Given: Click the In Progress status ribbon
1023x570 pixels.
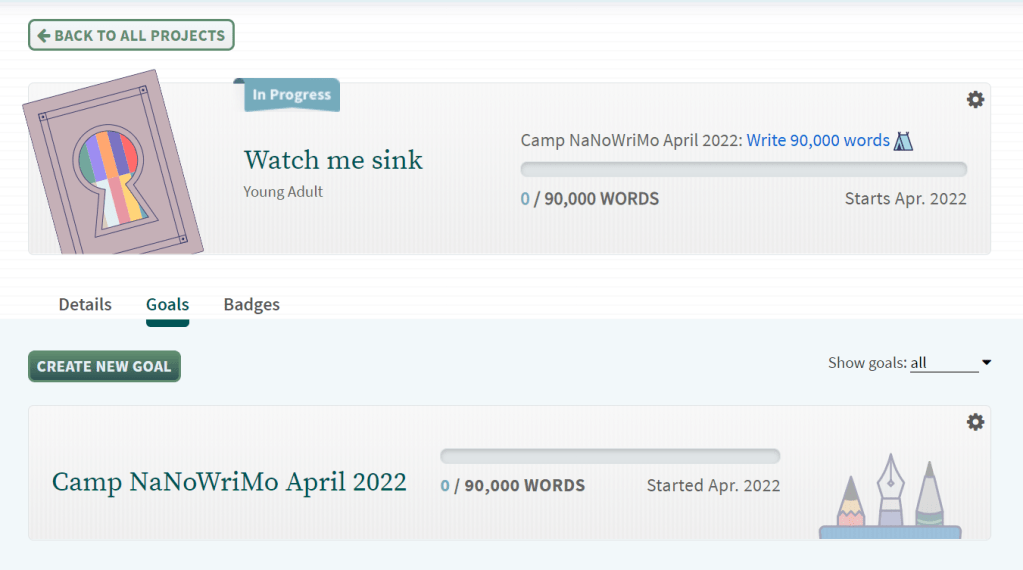Looking at the screenshot, I should click(290, 95).
